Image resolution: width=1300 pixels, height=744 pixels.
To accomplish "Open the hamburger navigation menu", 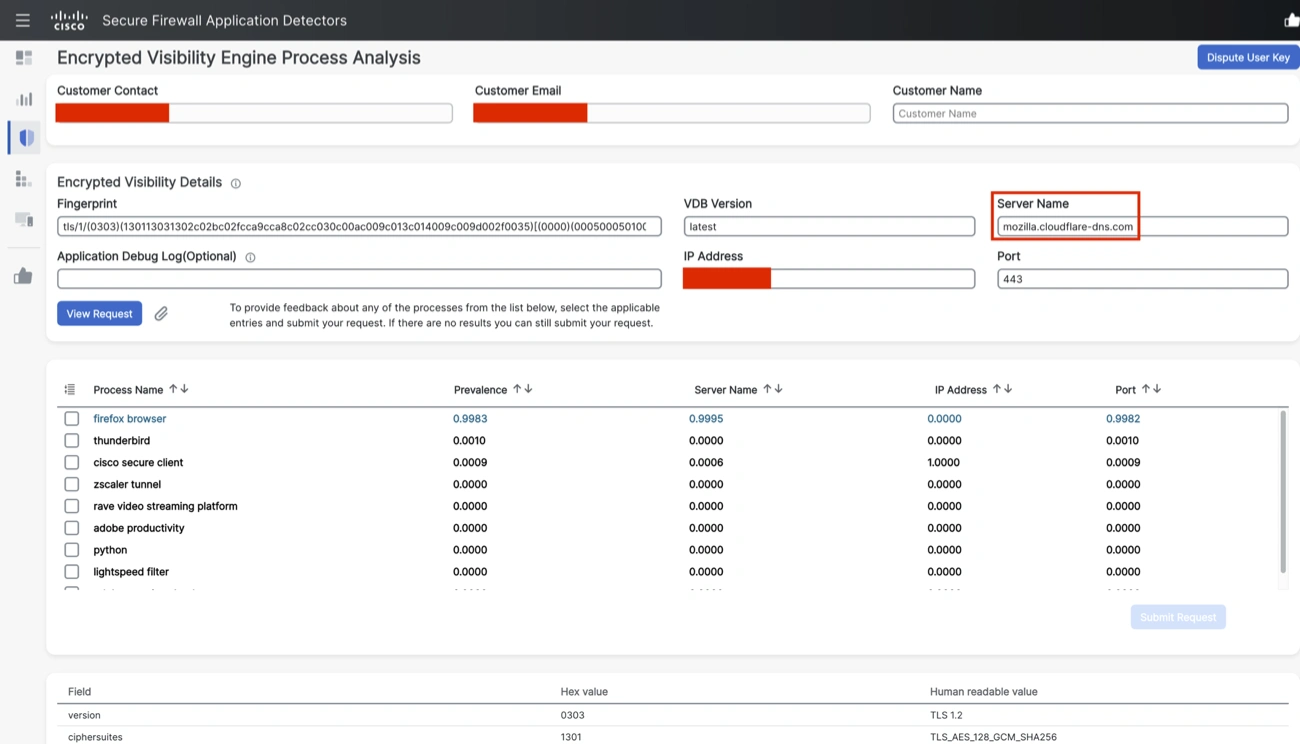I will tap(22, 20).
